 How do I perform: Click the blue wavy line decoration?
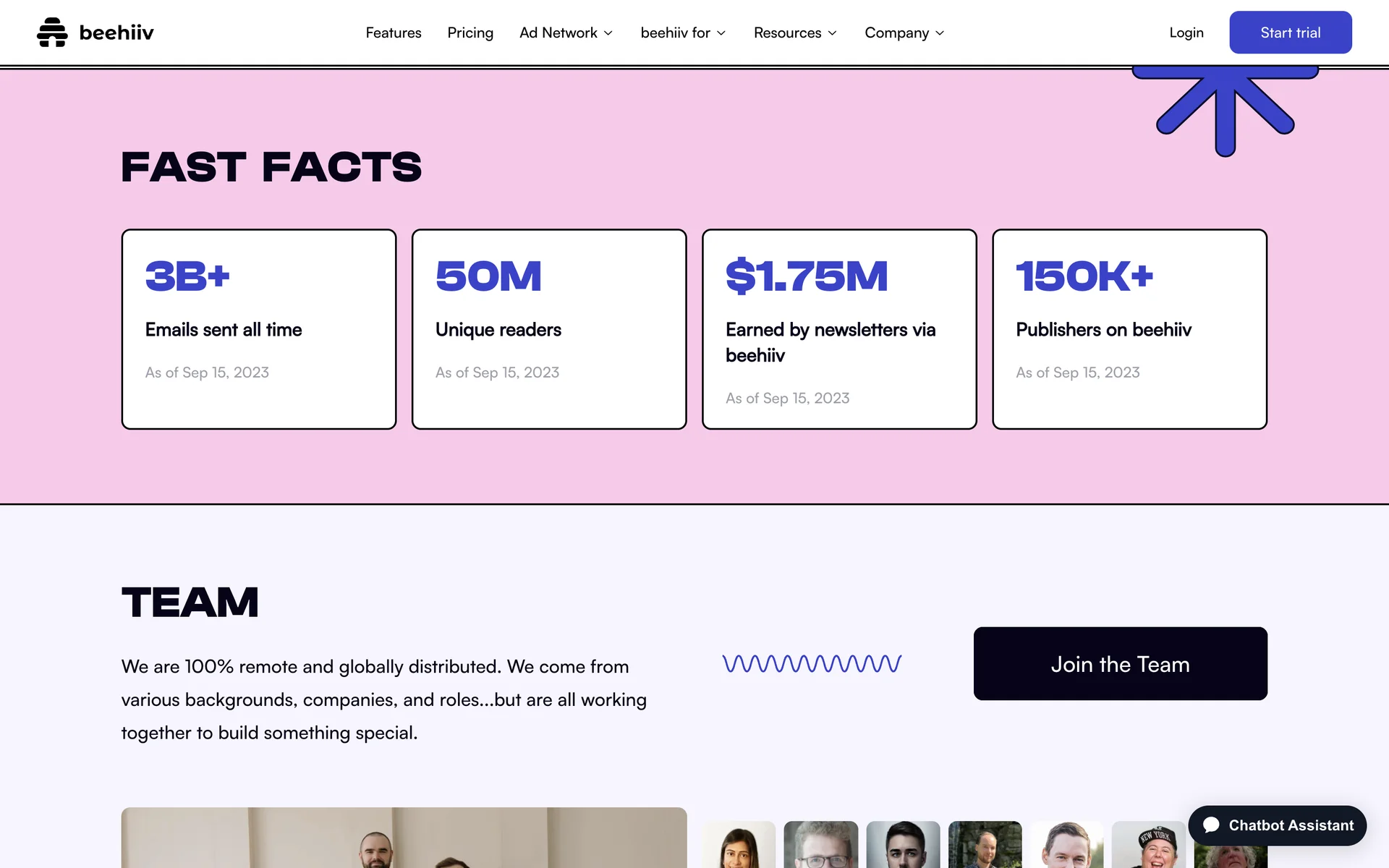click(x=812, y=663)
